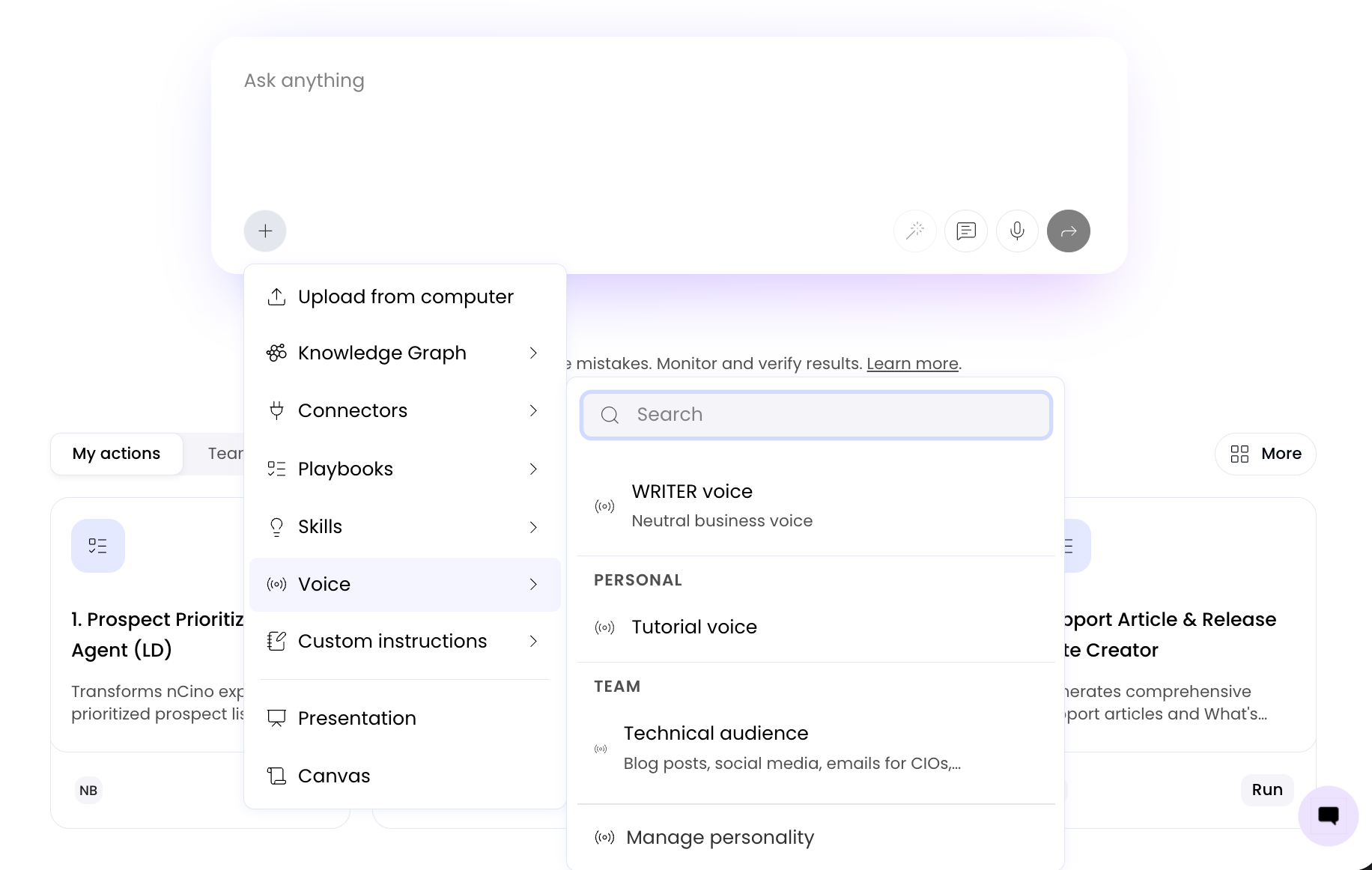Expand the Playbooks submenu chevron

coord(533,469)
